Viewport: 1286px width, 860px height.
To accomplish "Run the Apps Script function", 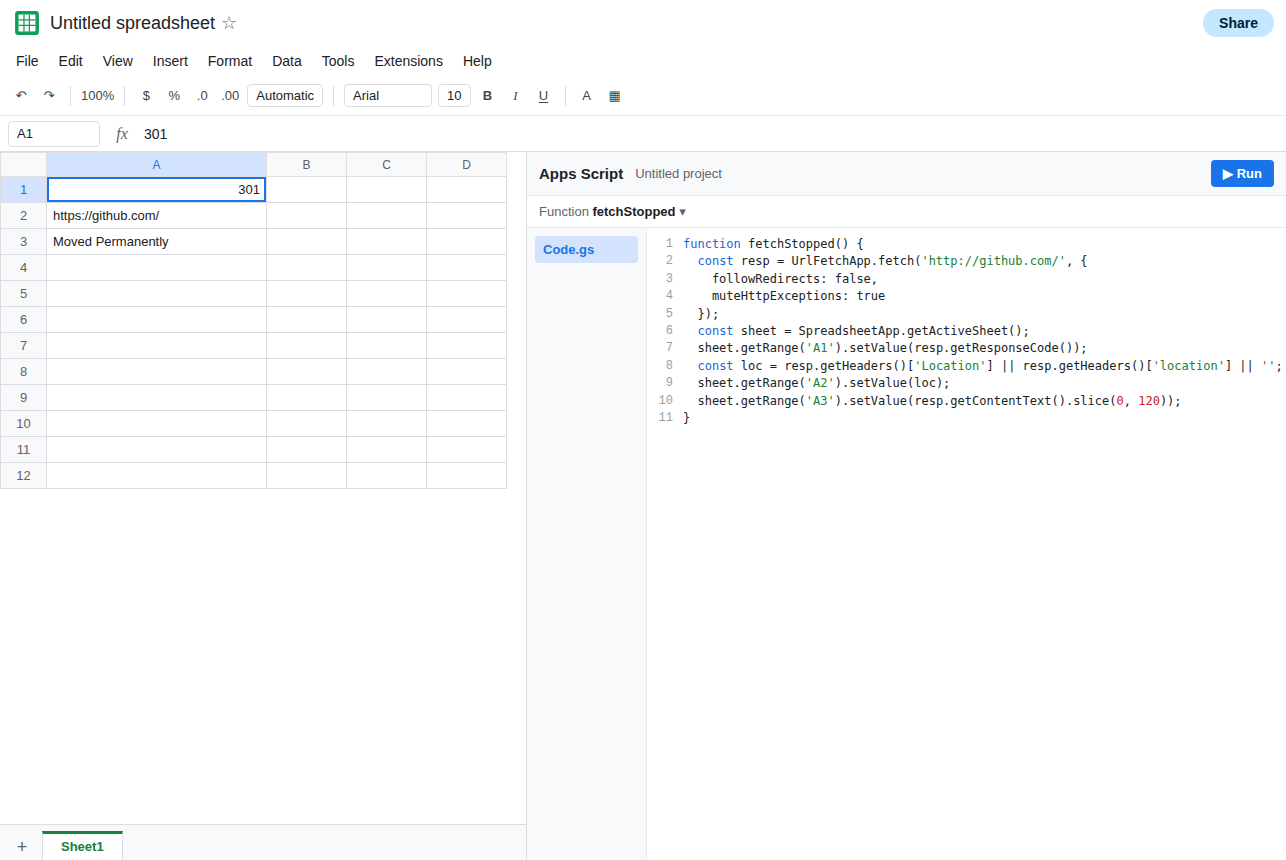I will coord(1242,173).
